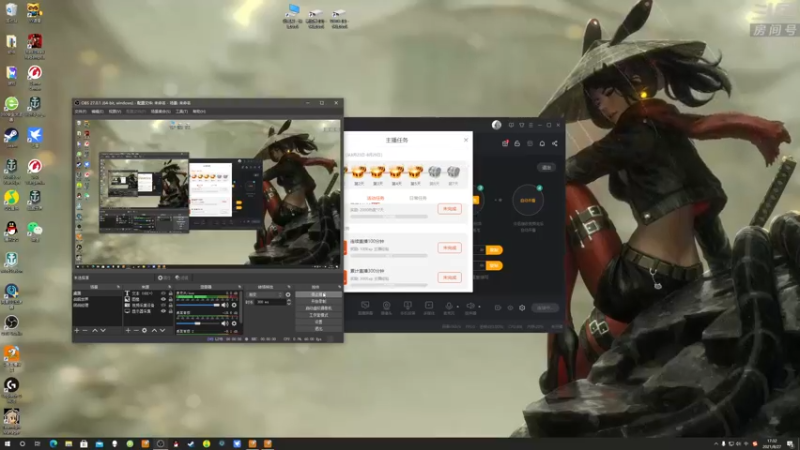Click screen capture icon in streaming app bottom bar
The width and height of the screenshot is (800, 450).
coord(365,306)
